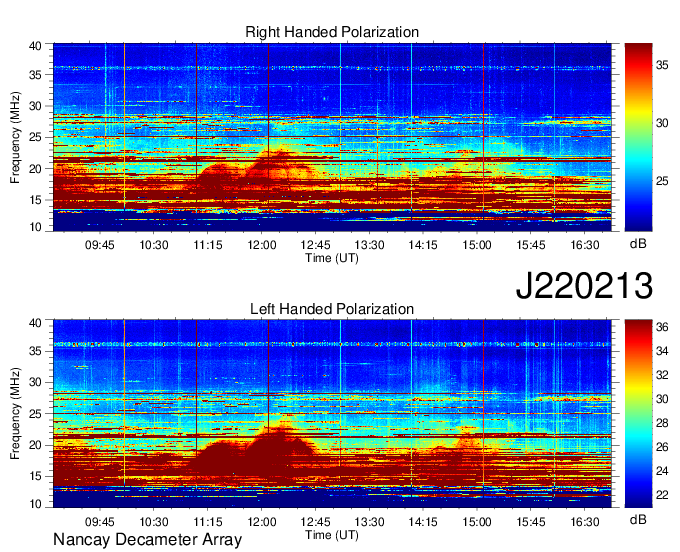Click 13:30 tick on right-handed plot time axis
680x552 pixels.
369,245
